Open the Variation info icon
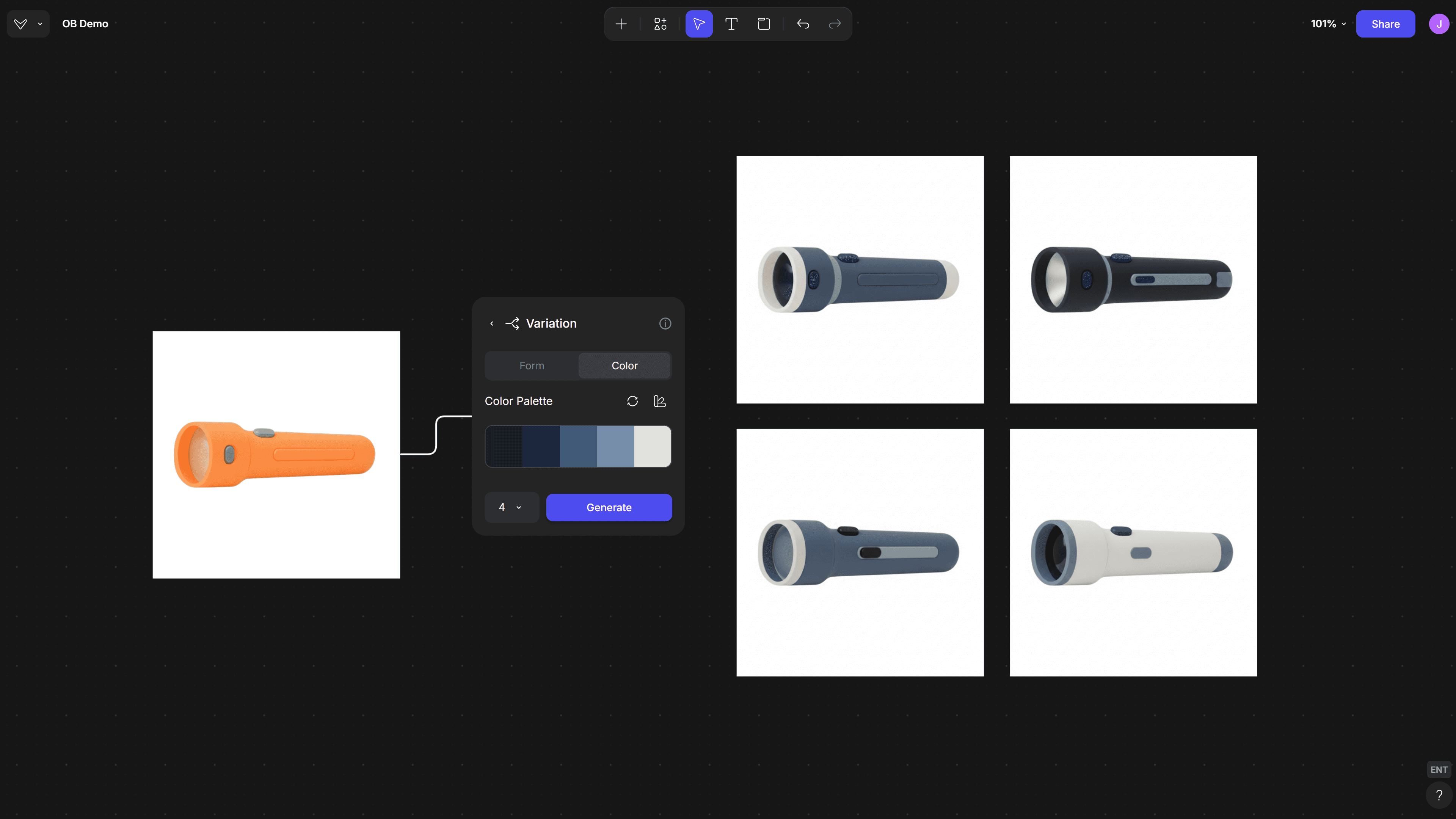The height and width of the screenshot is (819, 1456). tap(665, 323)
